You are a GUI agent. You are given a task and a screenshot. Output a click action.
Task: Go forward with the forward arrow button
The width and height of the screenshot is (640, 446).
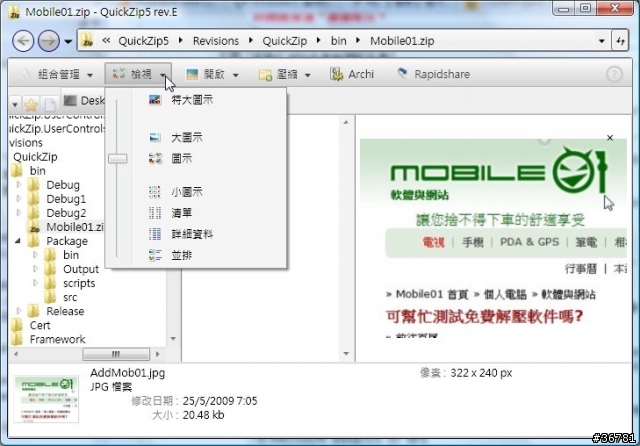pos(49,41)
